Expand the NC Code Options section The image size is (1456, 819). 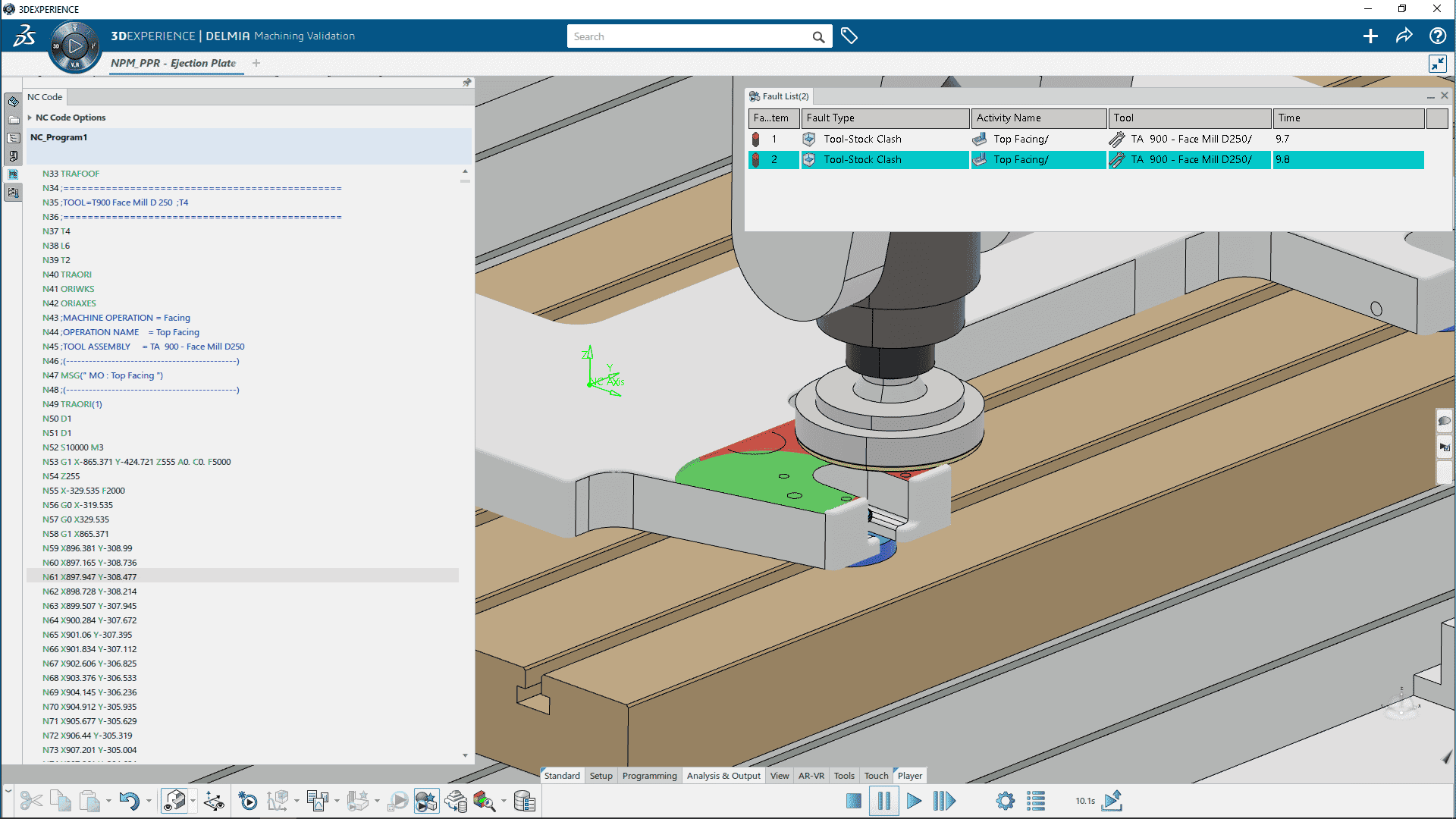click(30, 118)
